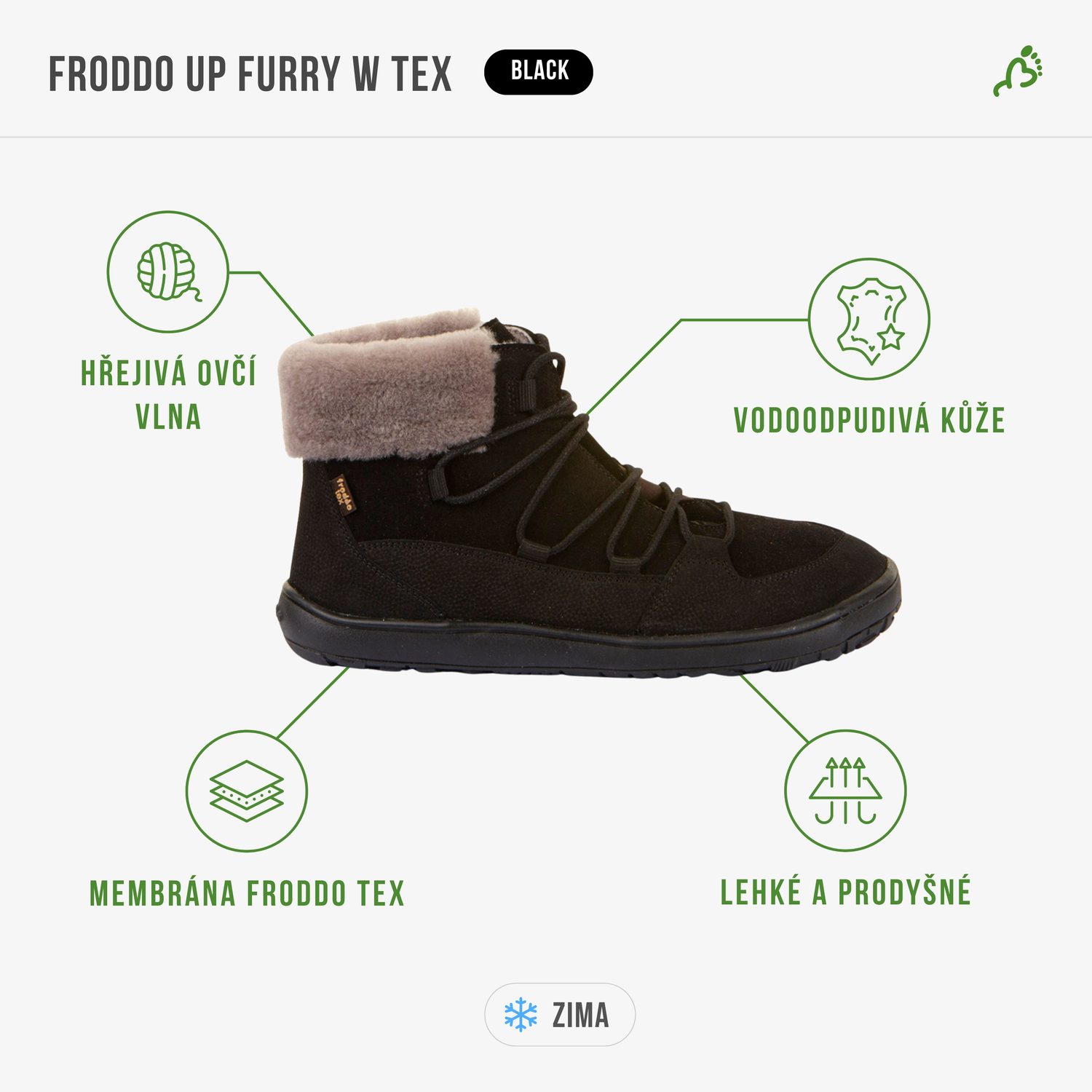
Task: Click the layered membrane icon
Action: point(247,791)
